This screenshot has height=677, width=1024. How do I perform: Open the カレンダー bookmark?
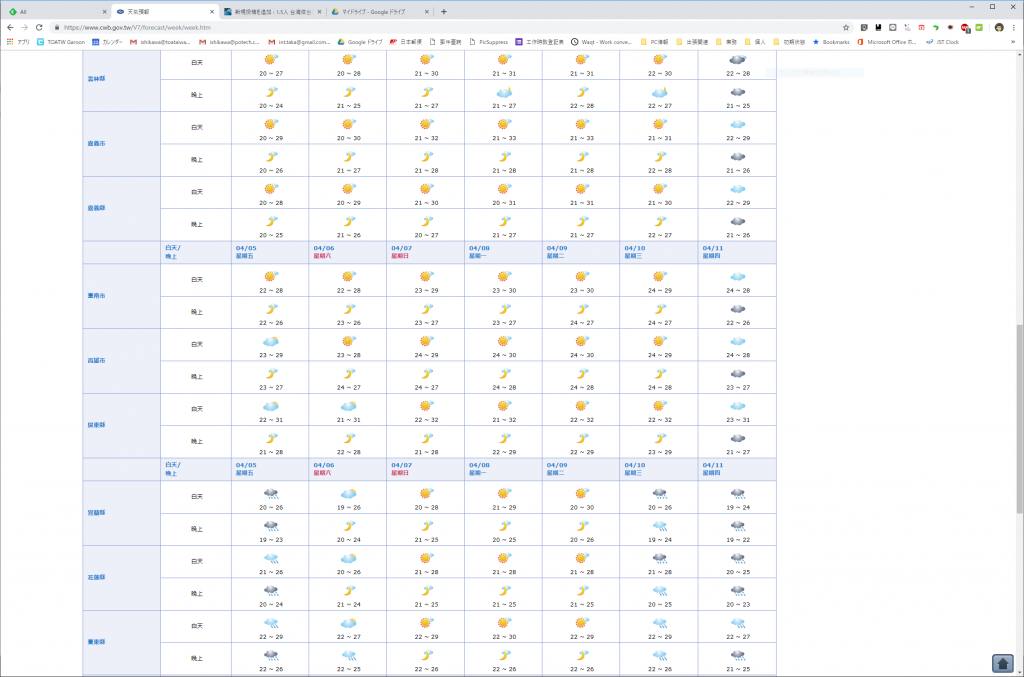pyautogui.click(x=107, y=42)
